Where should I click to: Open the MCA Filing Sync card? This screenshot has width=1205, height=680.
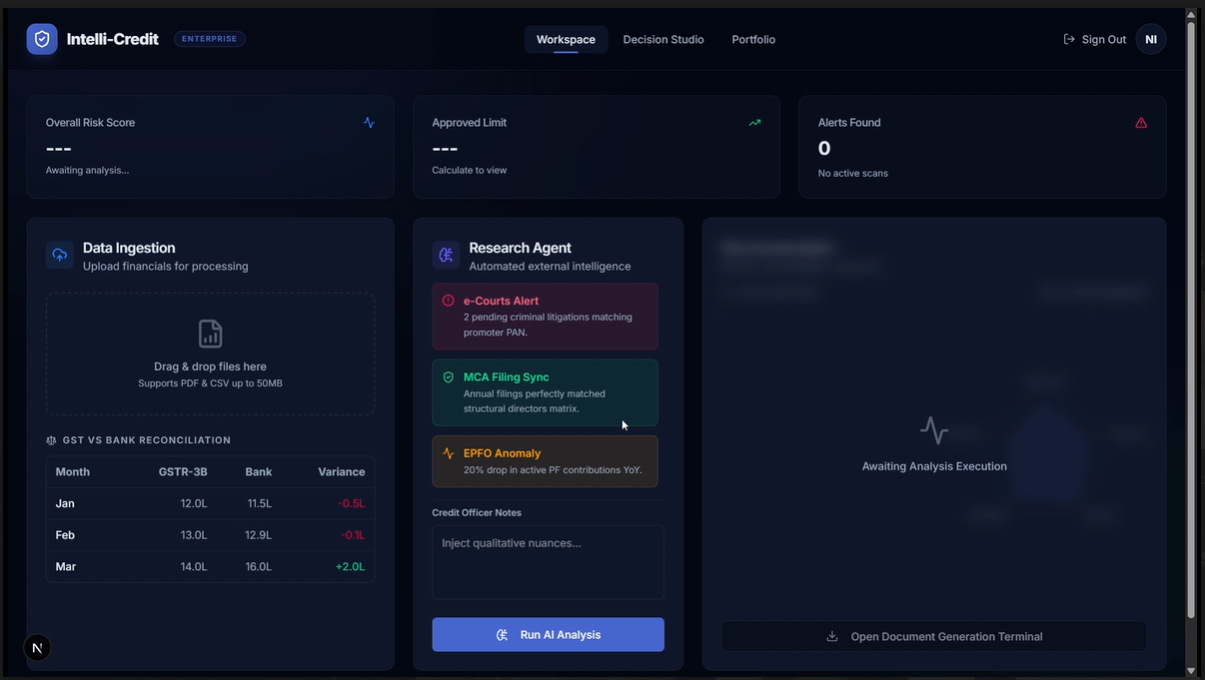(x=545, y=392)
